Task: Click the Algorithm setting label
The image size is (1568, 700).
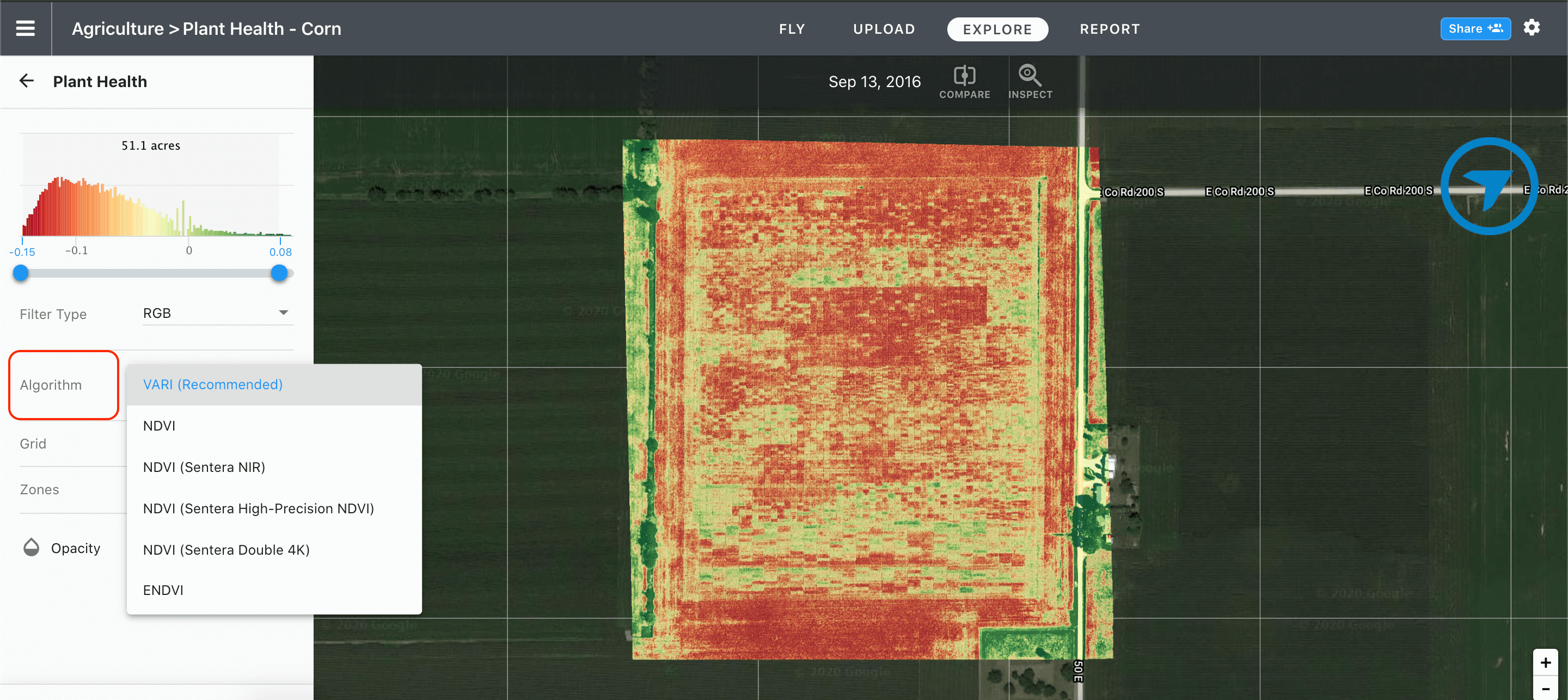Action: coord(51,385)
